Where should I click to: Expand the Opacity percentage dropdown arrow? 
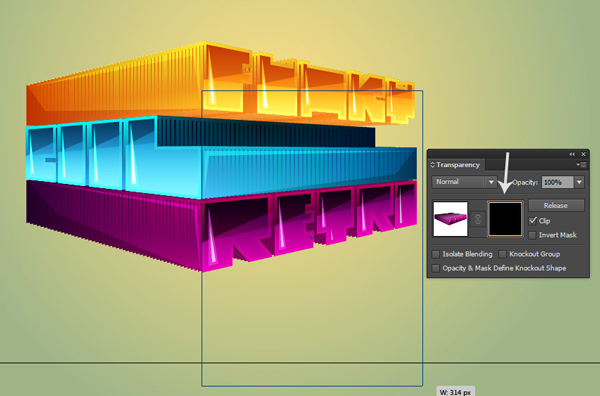[579, 182]
